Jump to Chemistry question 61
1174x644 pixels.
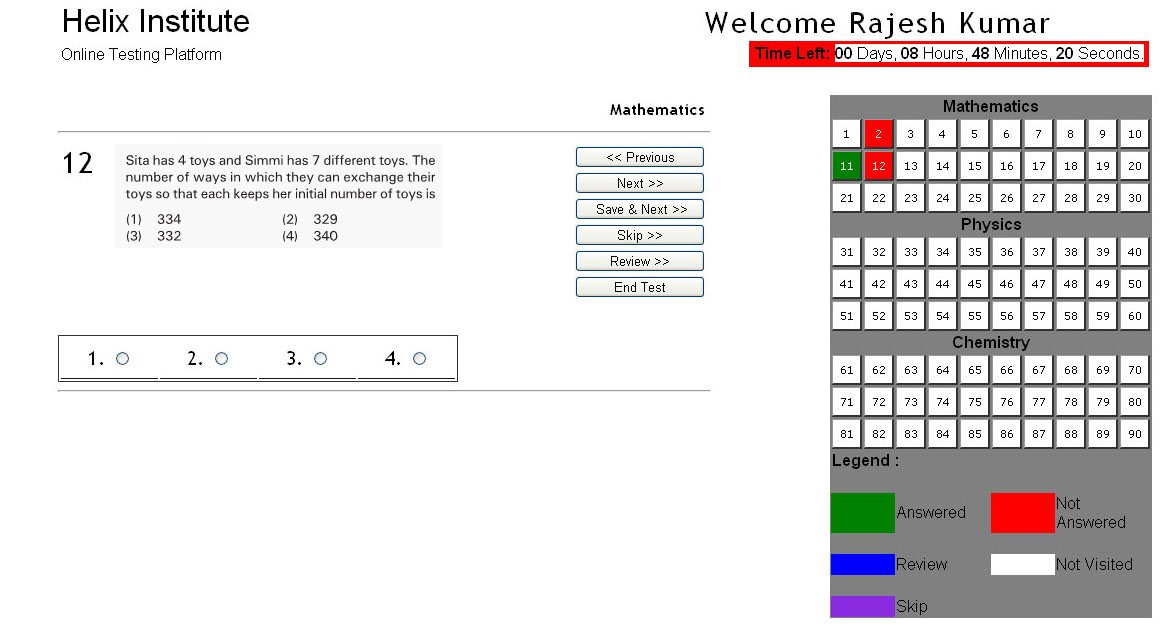[x=846, y=370]
